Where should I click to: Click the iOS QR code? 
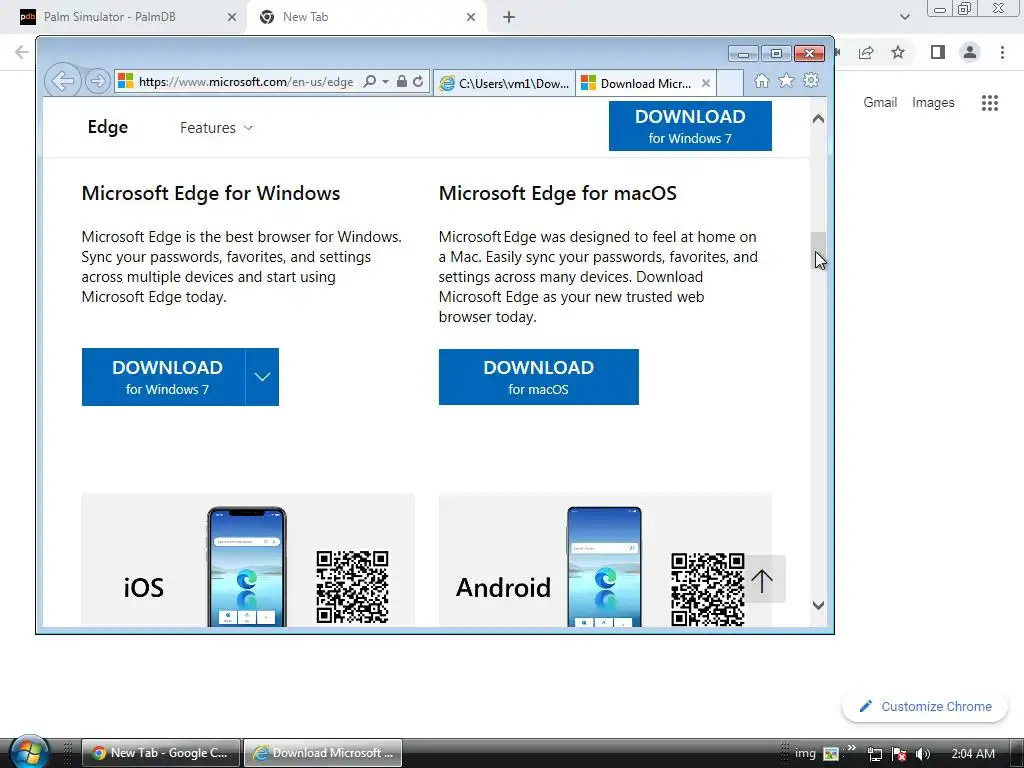(x=353, y=587)
